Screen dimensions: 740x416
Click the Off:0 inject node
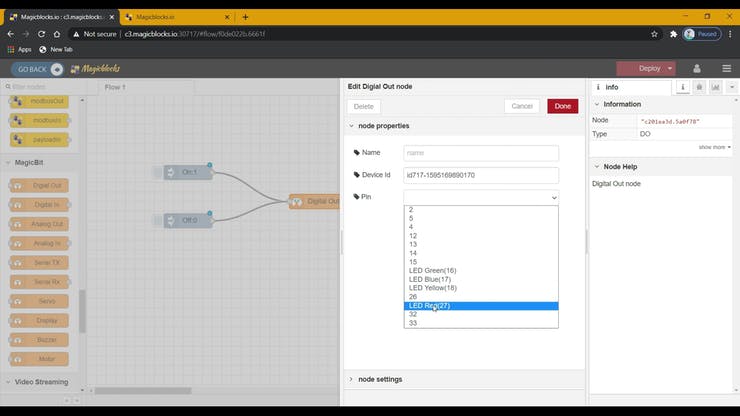(188, 221)
